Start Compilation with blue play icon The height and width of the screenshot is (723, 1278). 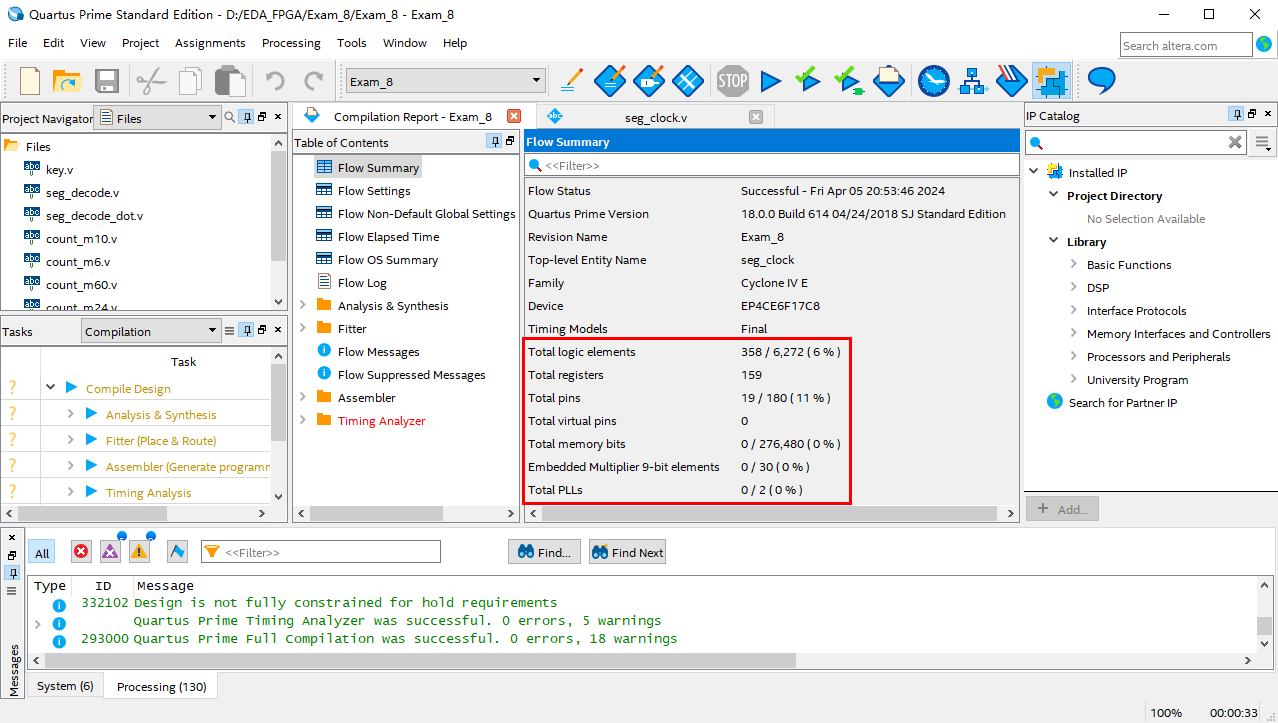tap(770, 80)
